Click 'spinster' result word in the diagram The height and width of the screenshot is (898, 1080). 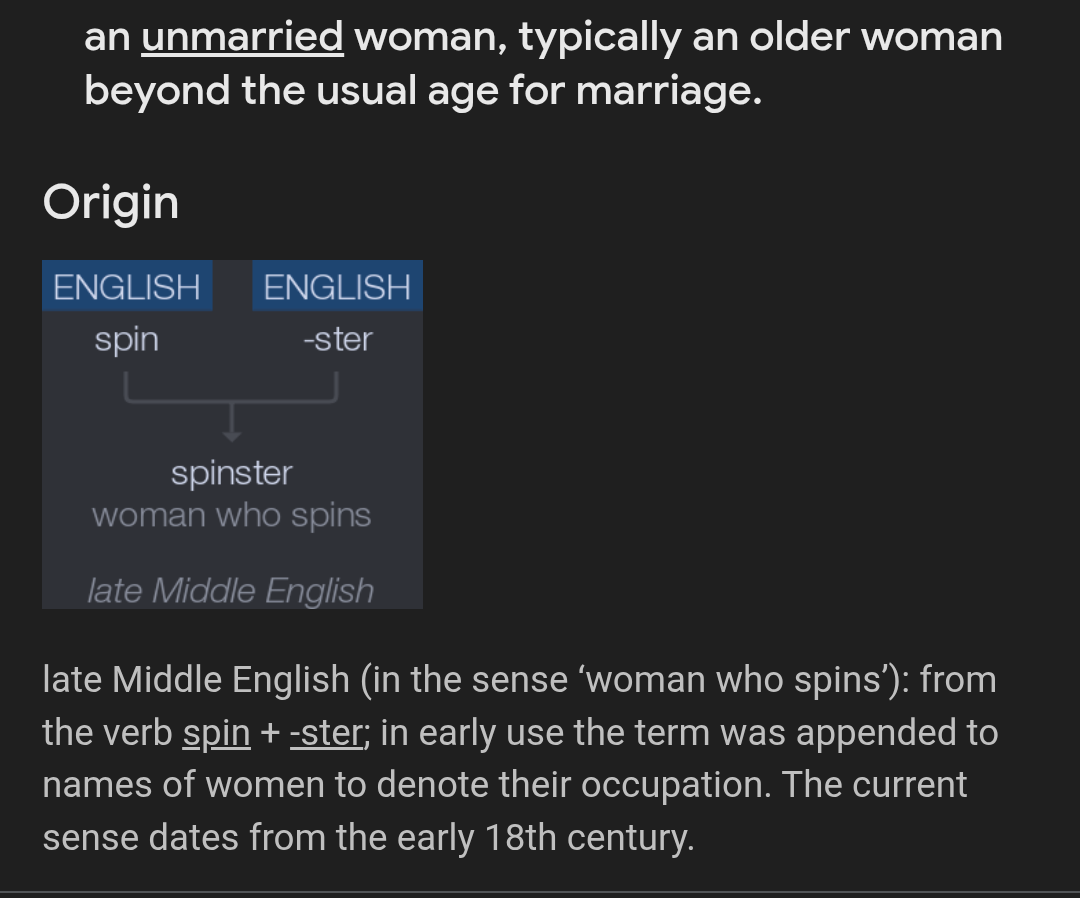(x=232, y=474)
